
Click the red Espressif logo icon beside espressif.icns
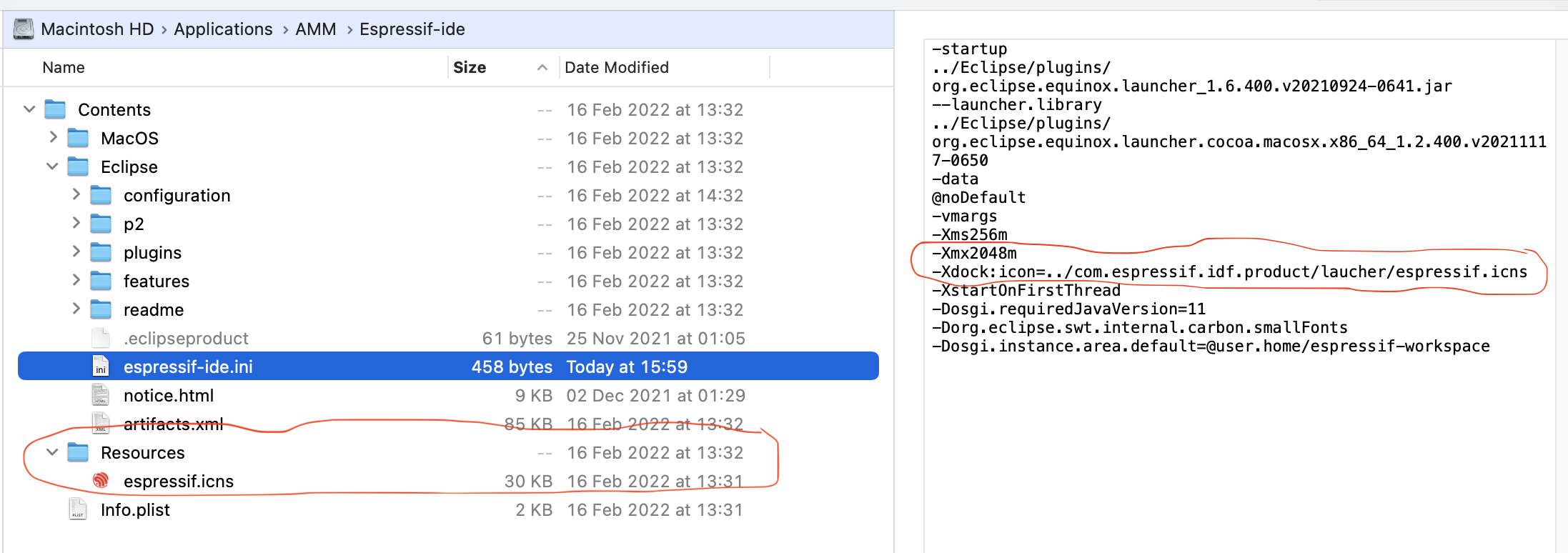[100, 481]
